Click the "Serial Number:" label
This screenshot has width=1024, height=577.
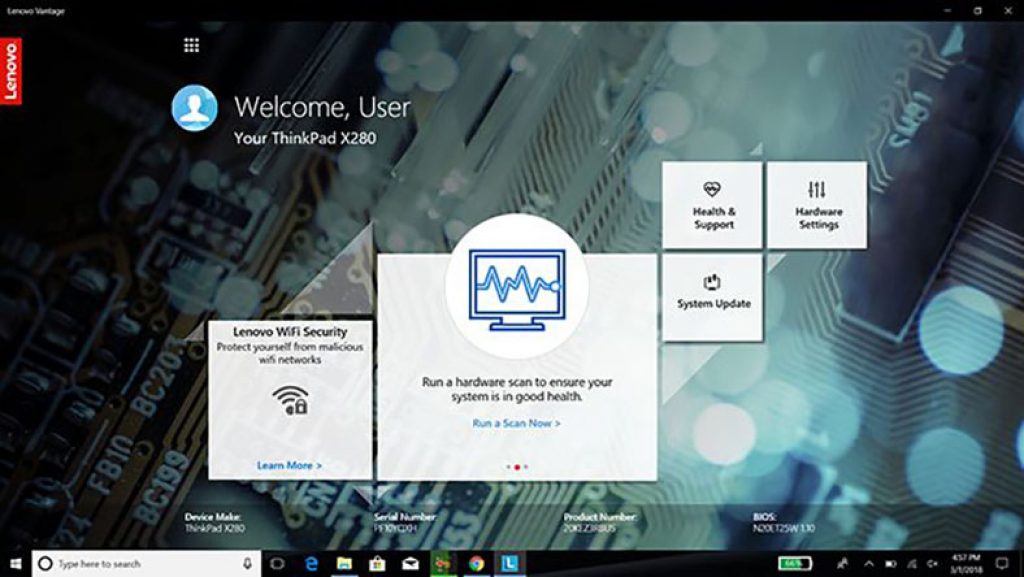point(405,517)
